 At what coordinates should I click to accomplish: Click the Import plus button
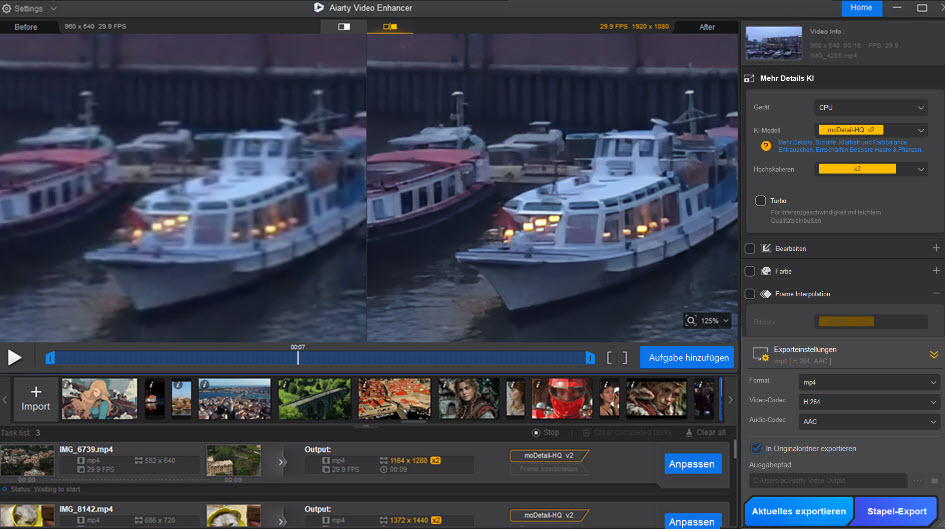[36, 399]
